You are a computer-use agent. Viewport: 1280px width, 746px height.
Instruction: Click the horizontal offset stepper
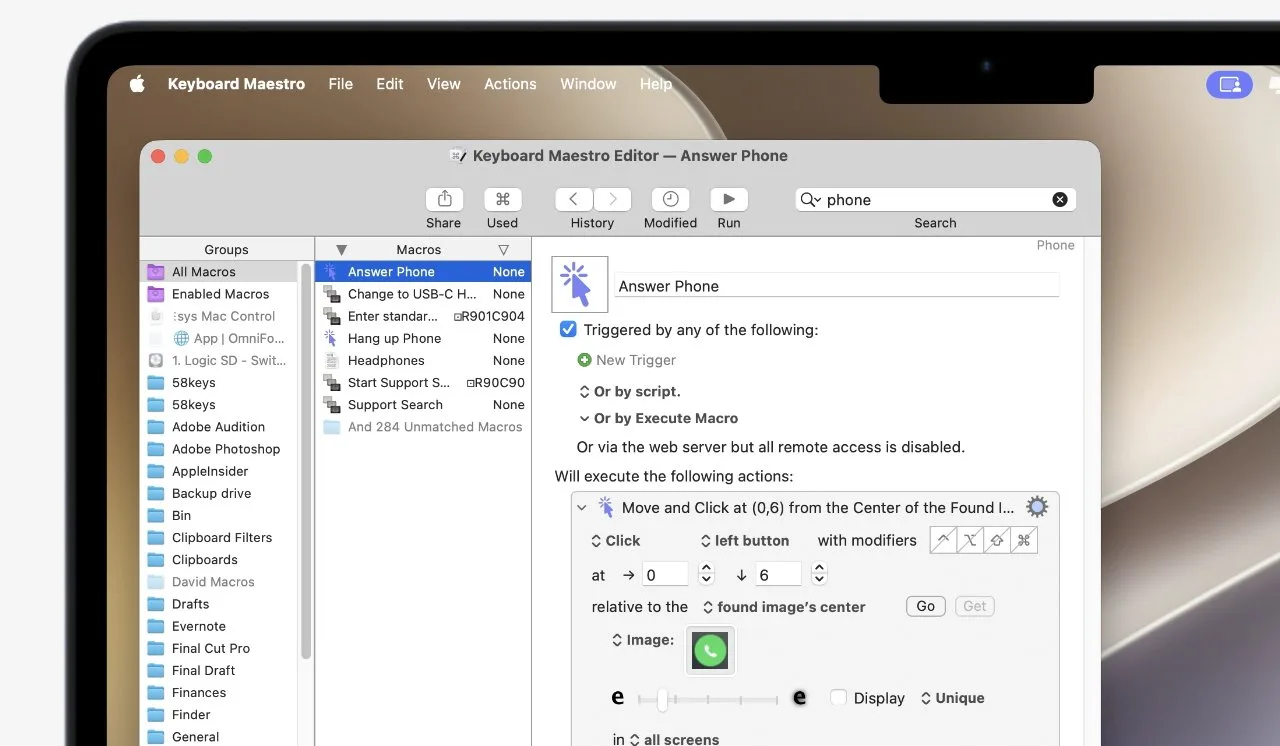tap(706, 574)
